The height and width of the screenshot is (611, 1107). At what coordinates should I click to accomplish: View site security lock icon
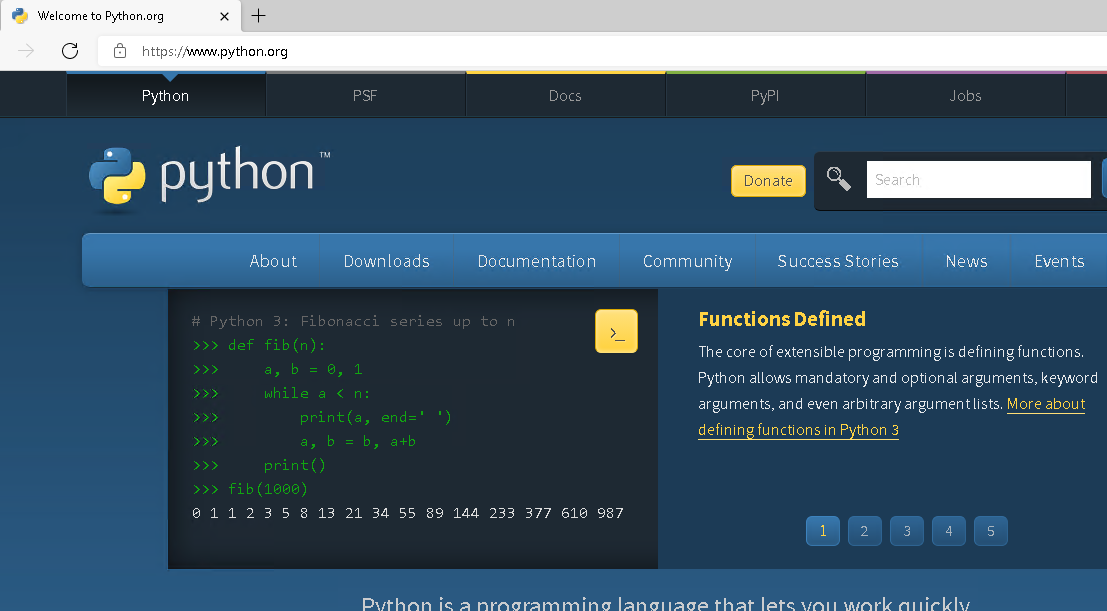click(120, 51)
